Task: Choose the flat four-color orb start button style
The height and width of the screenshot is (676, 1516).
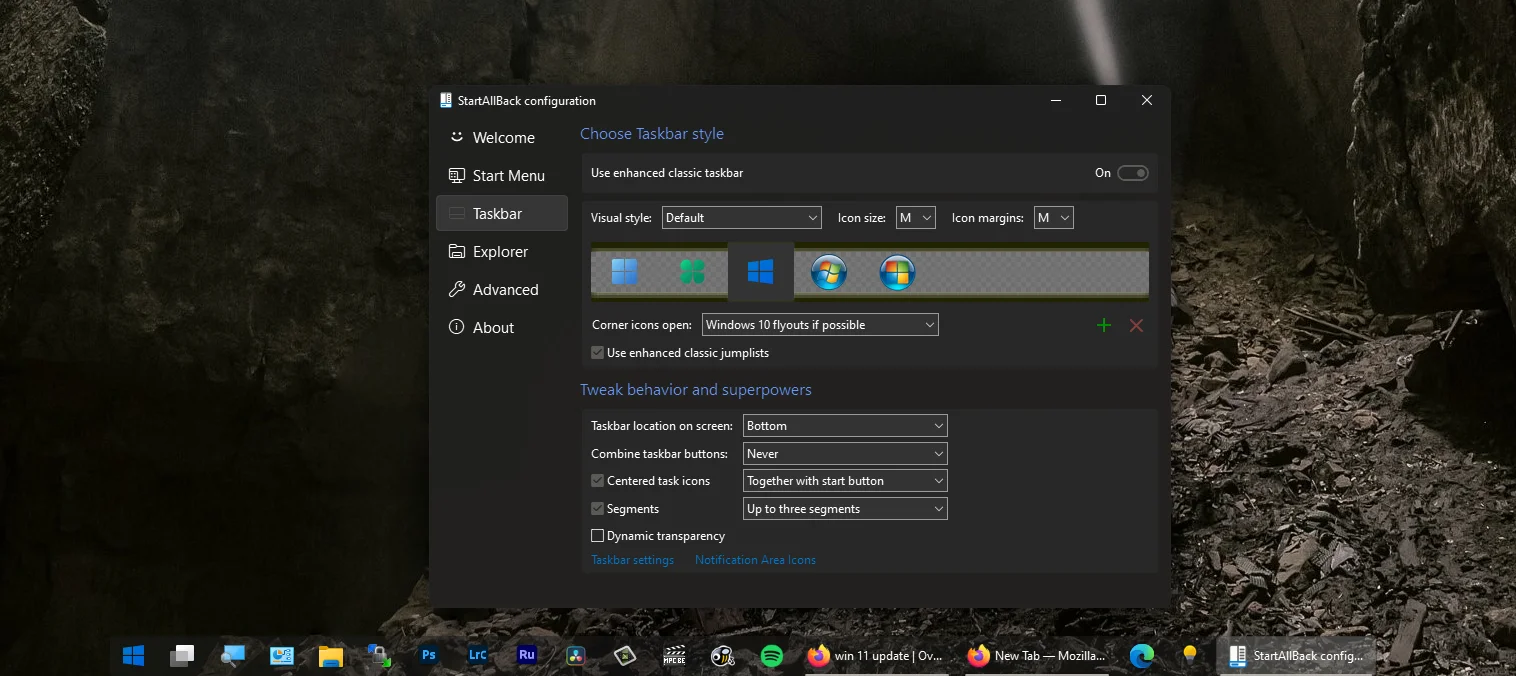Action: 897,272
